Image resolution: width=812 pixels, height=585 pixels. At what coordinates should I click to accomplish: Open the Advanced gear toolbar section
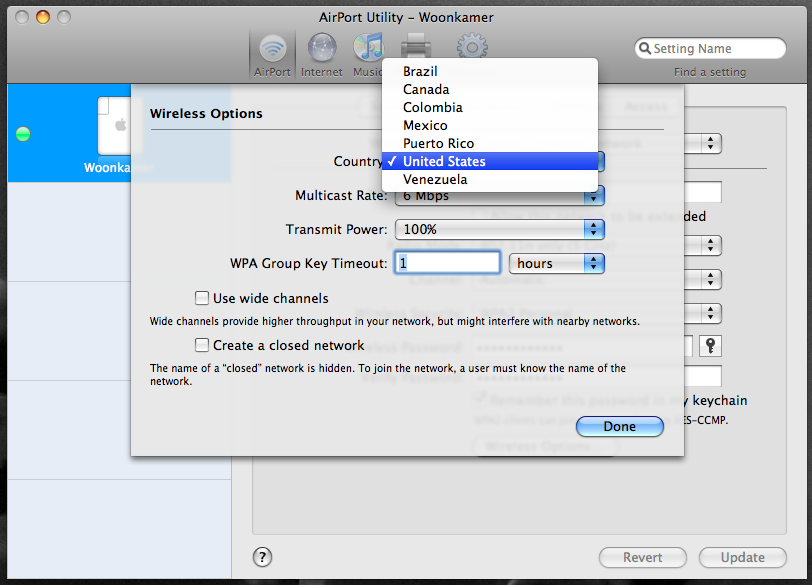(x=472, y=47)
